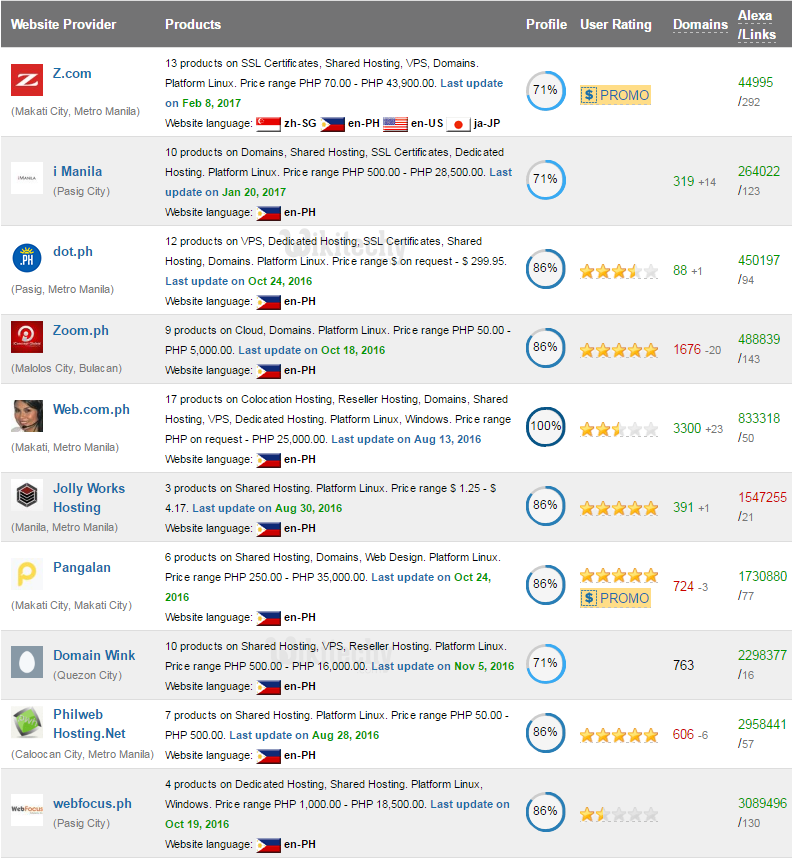
Task: Click Zoom.ph's five-star user rating
Action: 618,350
